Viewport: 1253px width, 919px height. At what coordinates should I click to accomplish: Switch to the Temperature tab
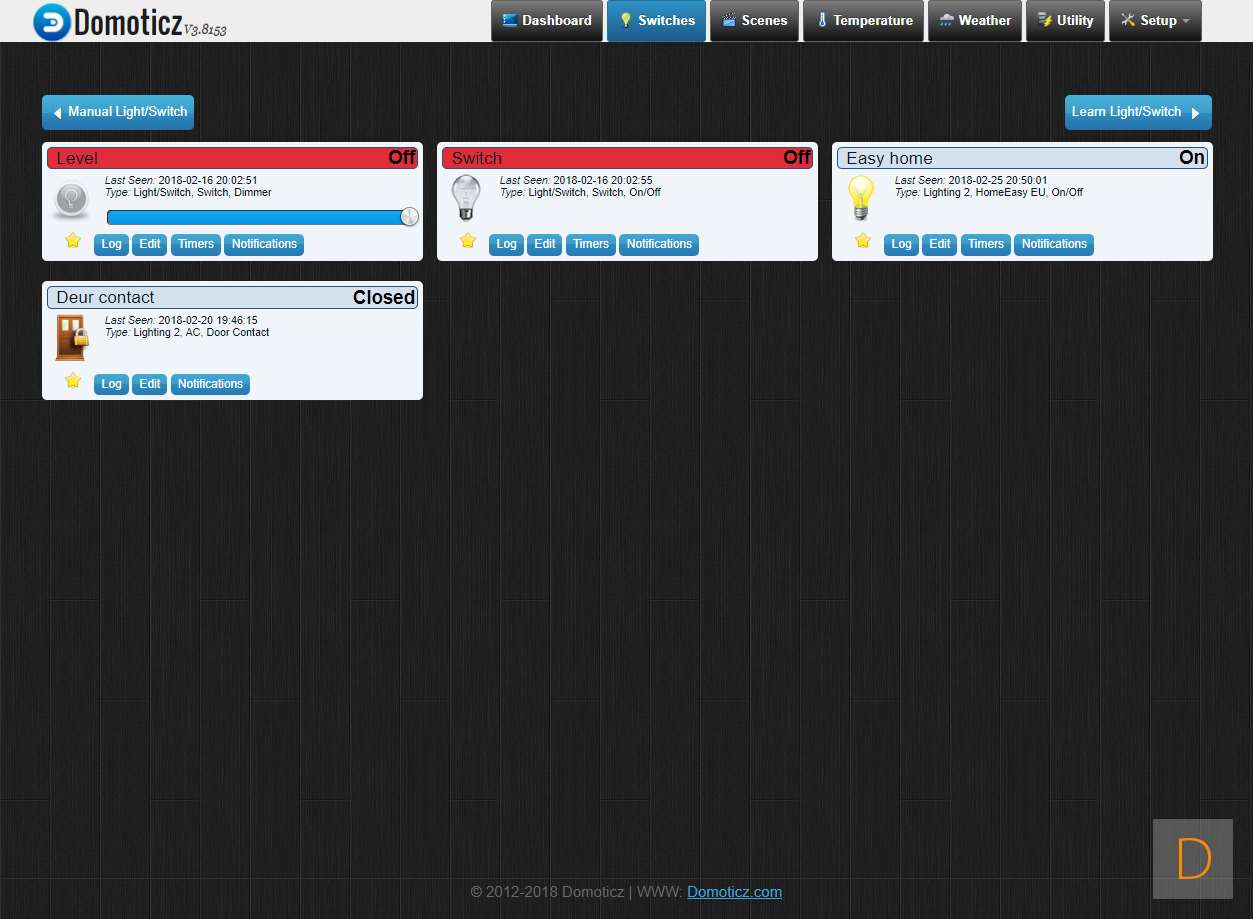pyautogui.click(x=863, y=21)
